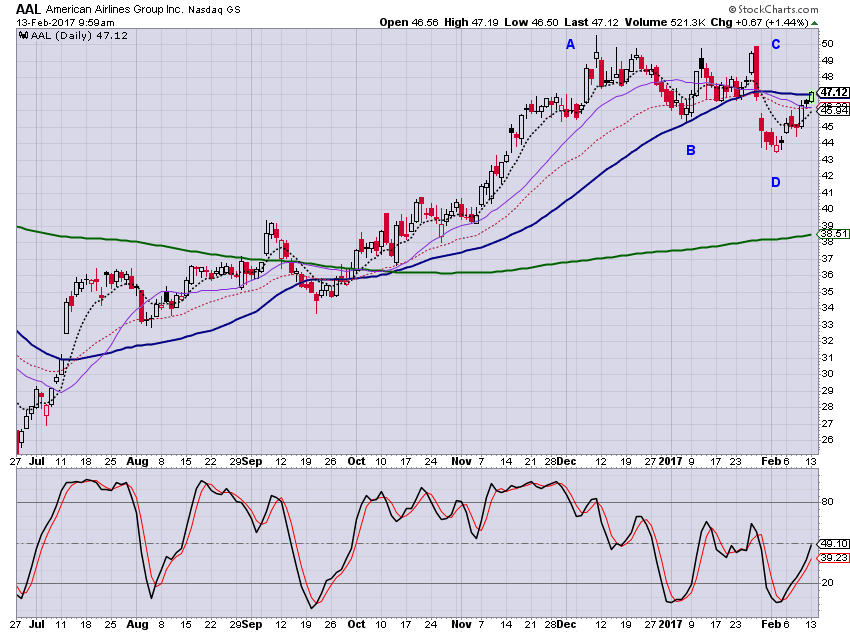Click the Chg +0.67 (+1.44%) figure
850x633 pixels.
pos(759,22)
